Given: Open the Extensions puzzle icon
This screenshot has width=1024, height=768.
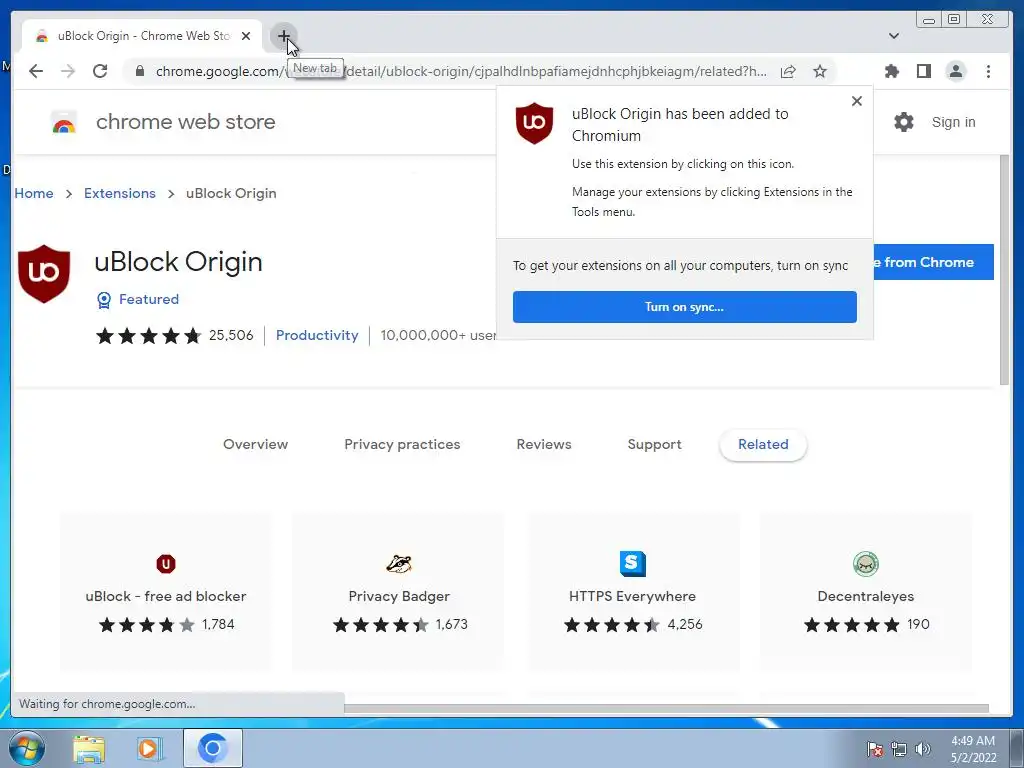Looking at the screenshot, I should pyautogui.click(x=891, y=71).
